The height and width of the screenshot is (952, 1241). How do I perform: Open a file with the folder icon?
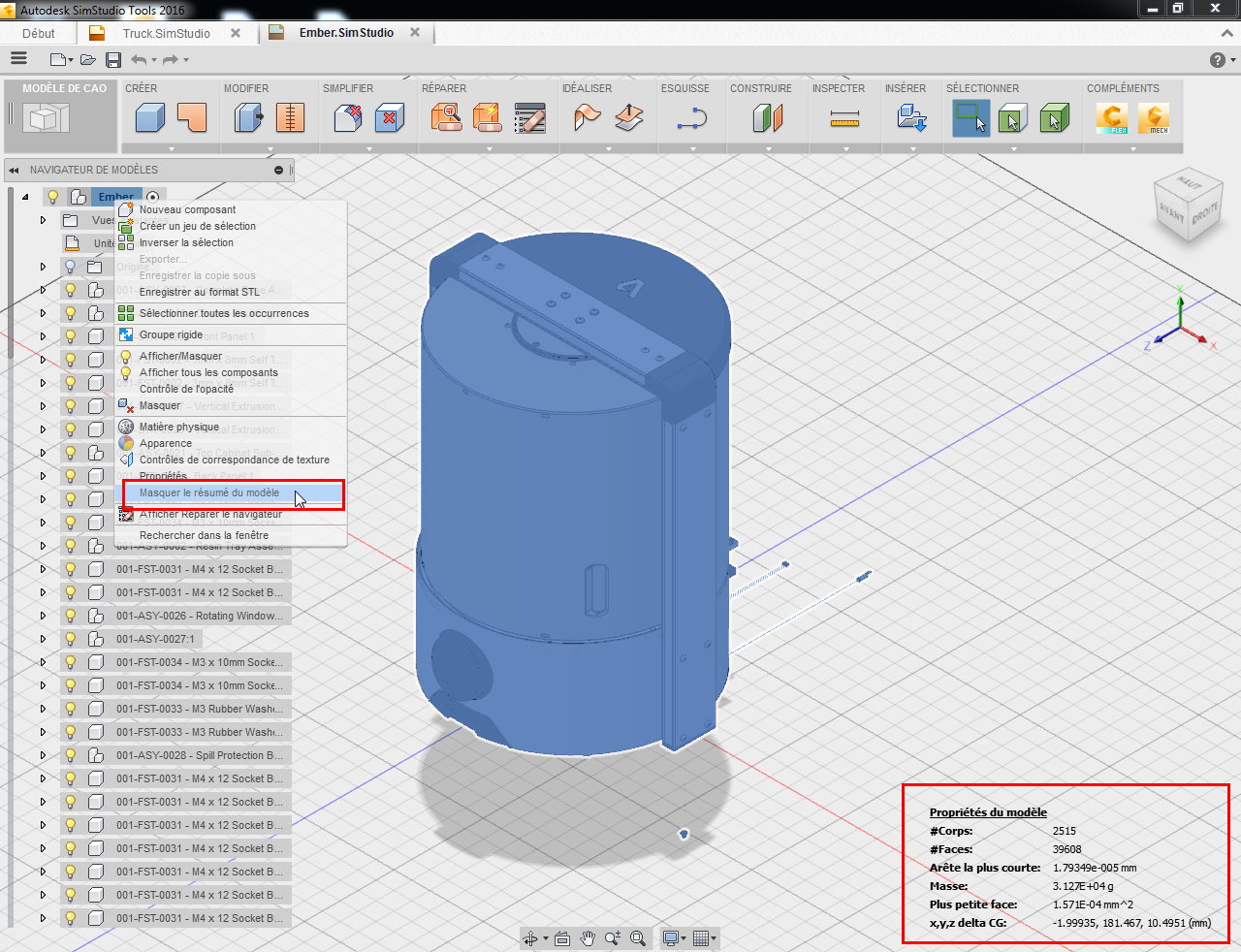[x=88, y=60]
